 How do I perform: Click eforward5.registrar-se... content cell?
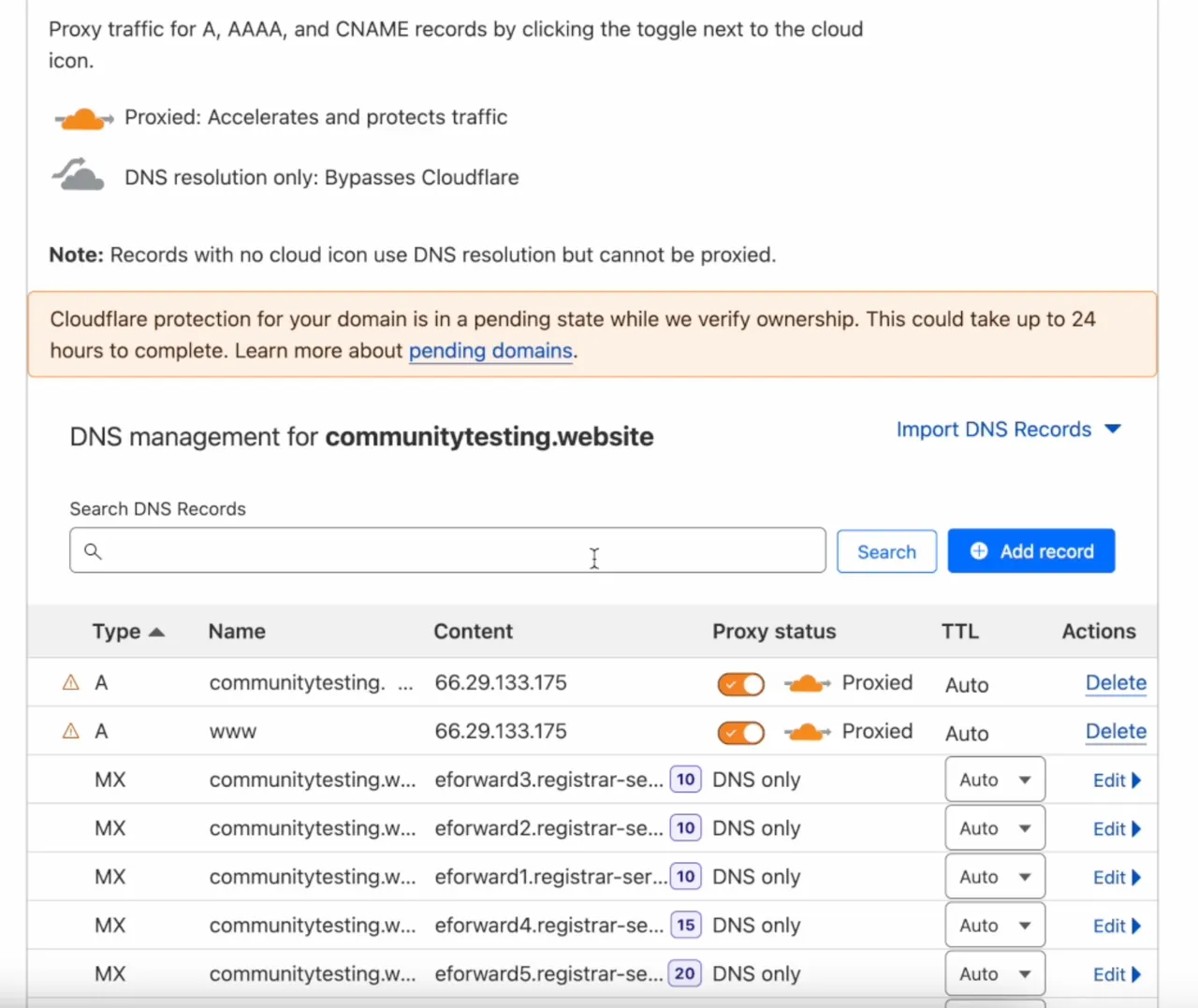(549, 974)
